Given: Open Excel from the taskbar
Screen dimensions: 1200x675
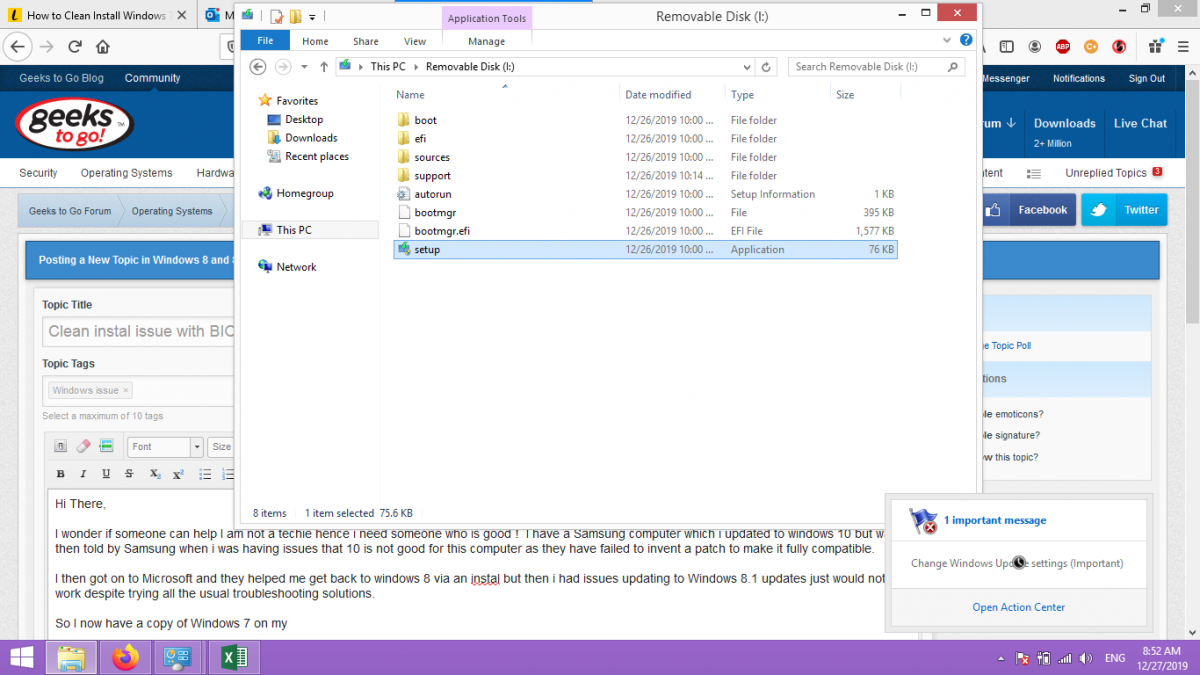Looking at the screenshot, I should [233, 658].
